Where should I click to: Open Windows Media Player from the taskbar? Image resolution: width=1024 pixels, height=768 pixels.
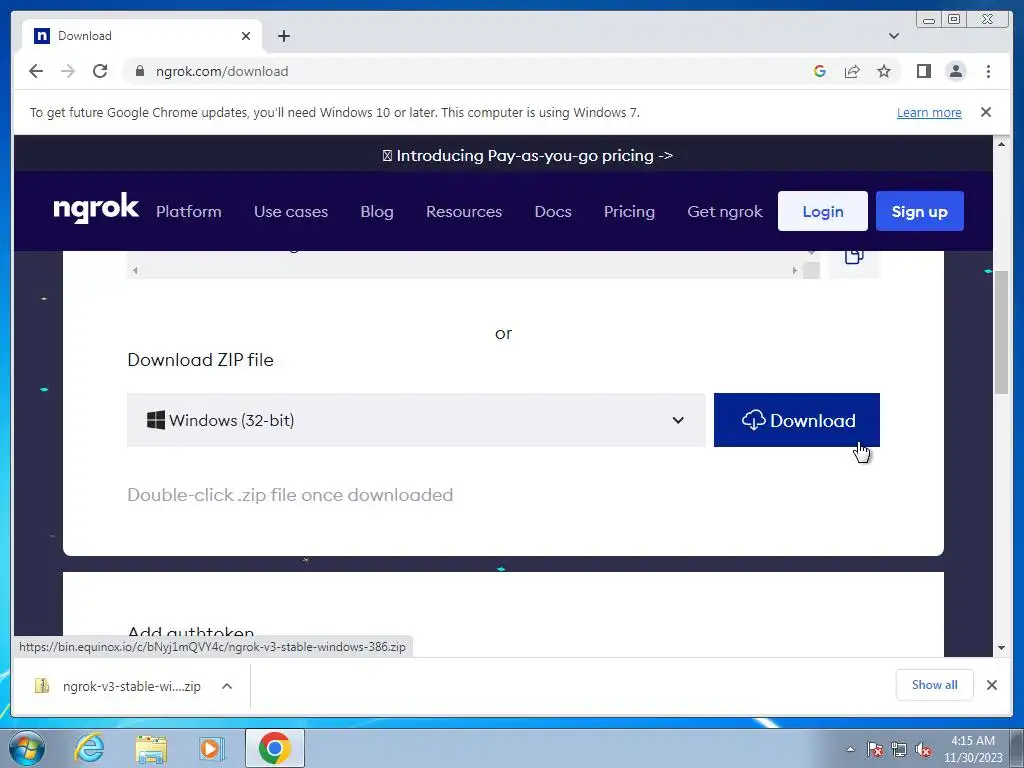tap(212, 748)
